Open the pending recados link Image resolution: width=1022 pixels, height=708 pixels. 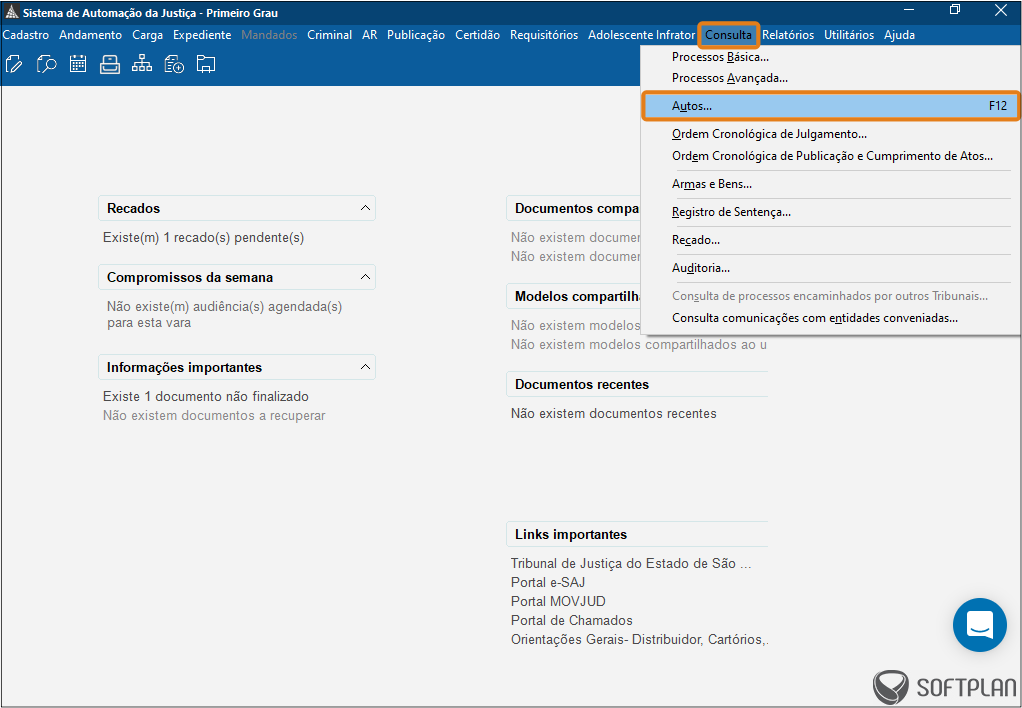coord(203,237)
